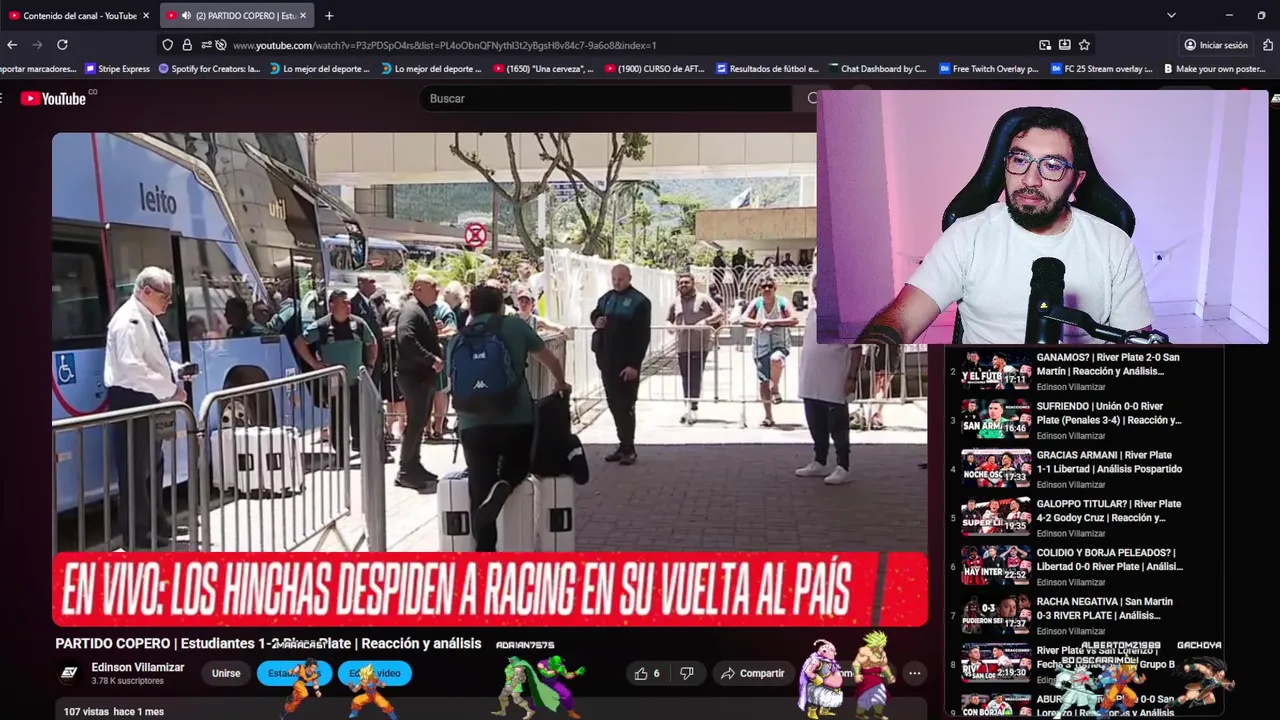Open FC 25 Stream overlay bookmark
The height and width of the screenshot is (720, 1280).
[1101, 69]
